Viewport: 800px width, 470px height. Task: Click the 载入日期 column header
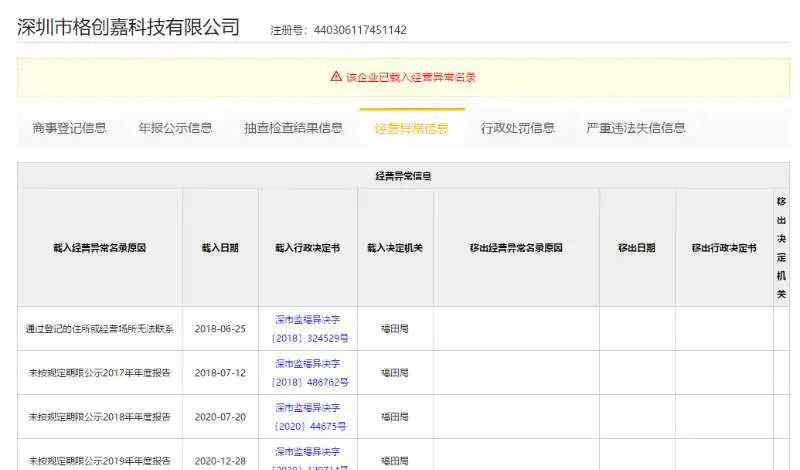point(220,248)
